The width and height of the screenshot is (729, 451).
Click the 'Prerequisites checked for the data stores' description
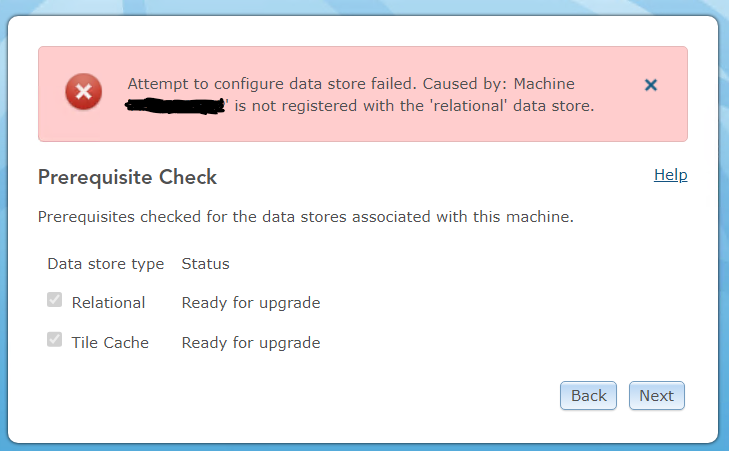click(305, 216)
